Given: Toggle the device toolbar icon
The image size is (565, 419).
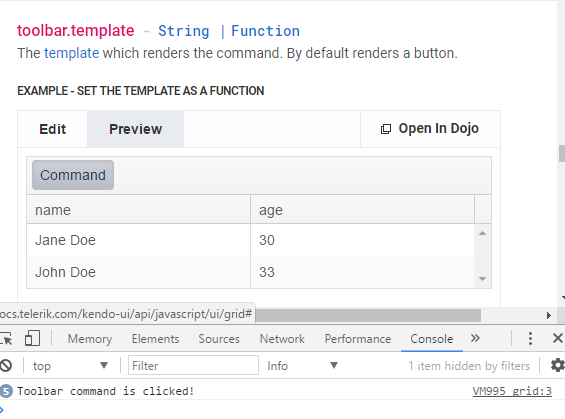Looking at the screenshot, I should 32,339.
